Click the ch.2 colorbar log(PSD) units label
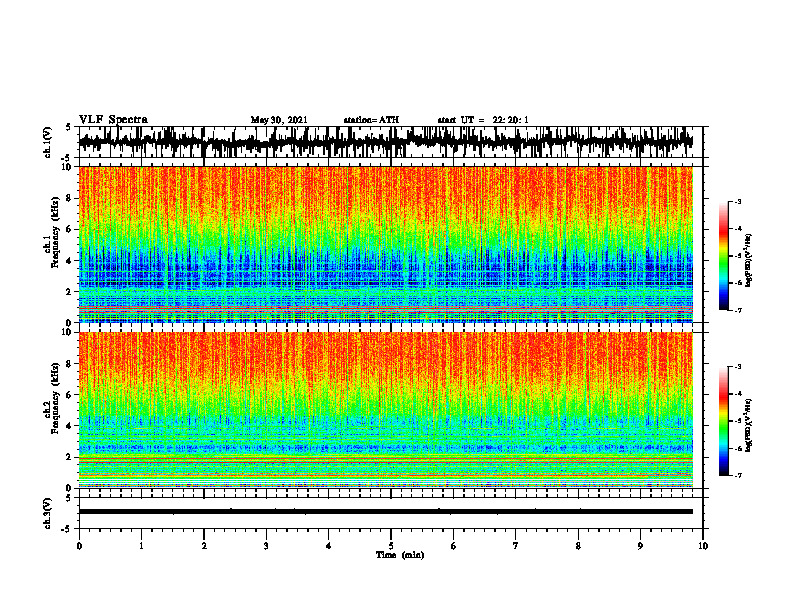Viewport: 792px width, 612px height. click(749, 426)
